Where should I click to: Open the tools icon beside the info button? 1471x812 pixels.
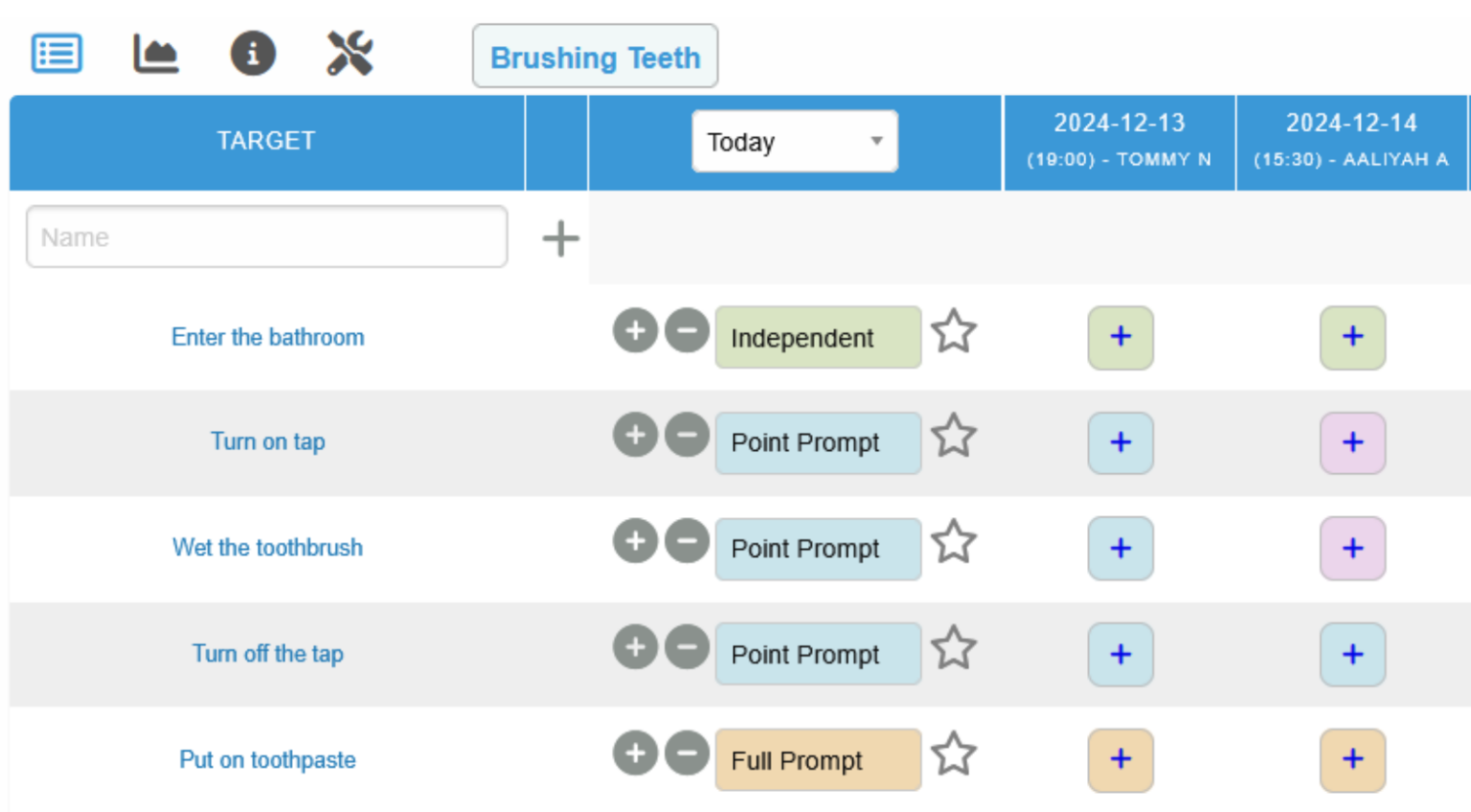click(x=351, y=53)
